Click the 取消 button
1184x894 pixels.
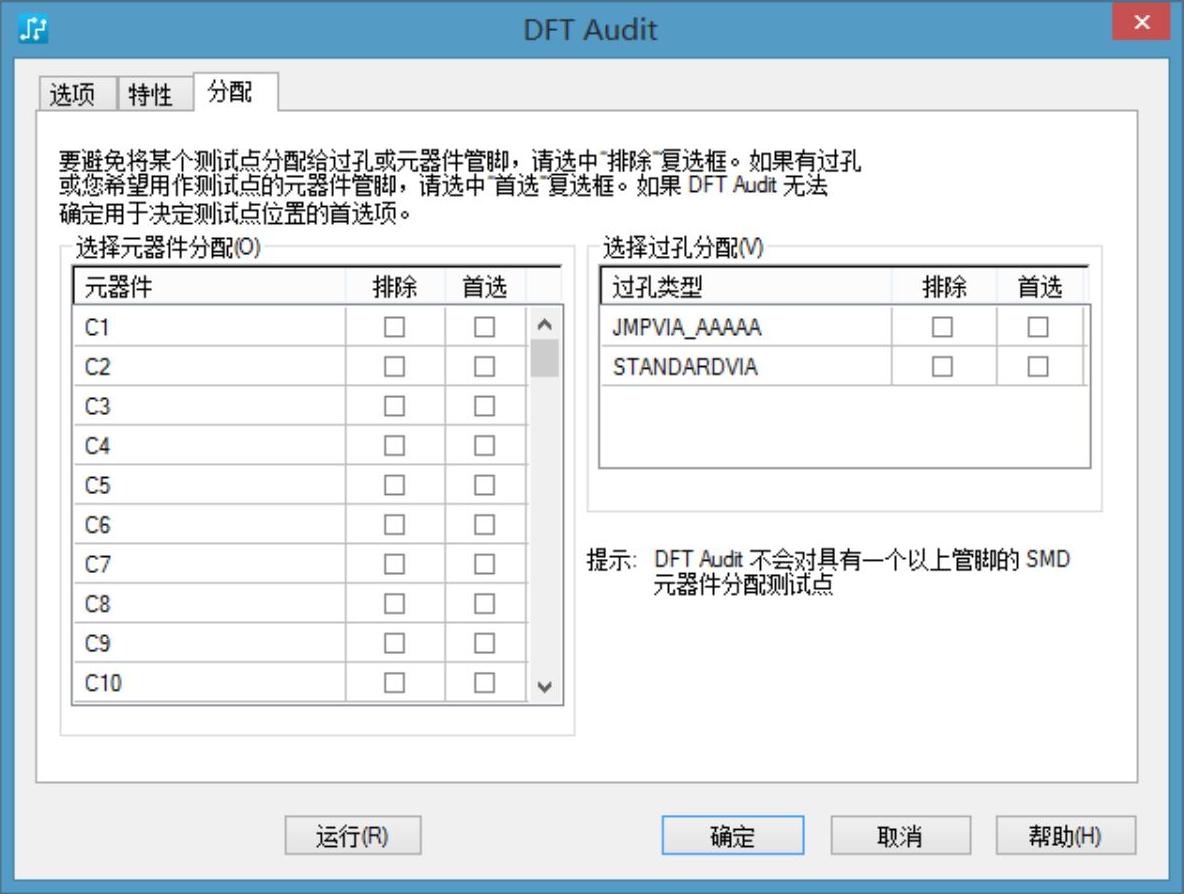(900, 837)
